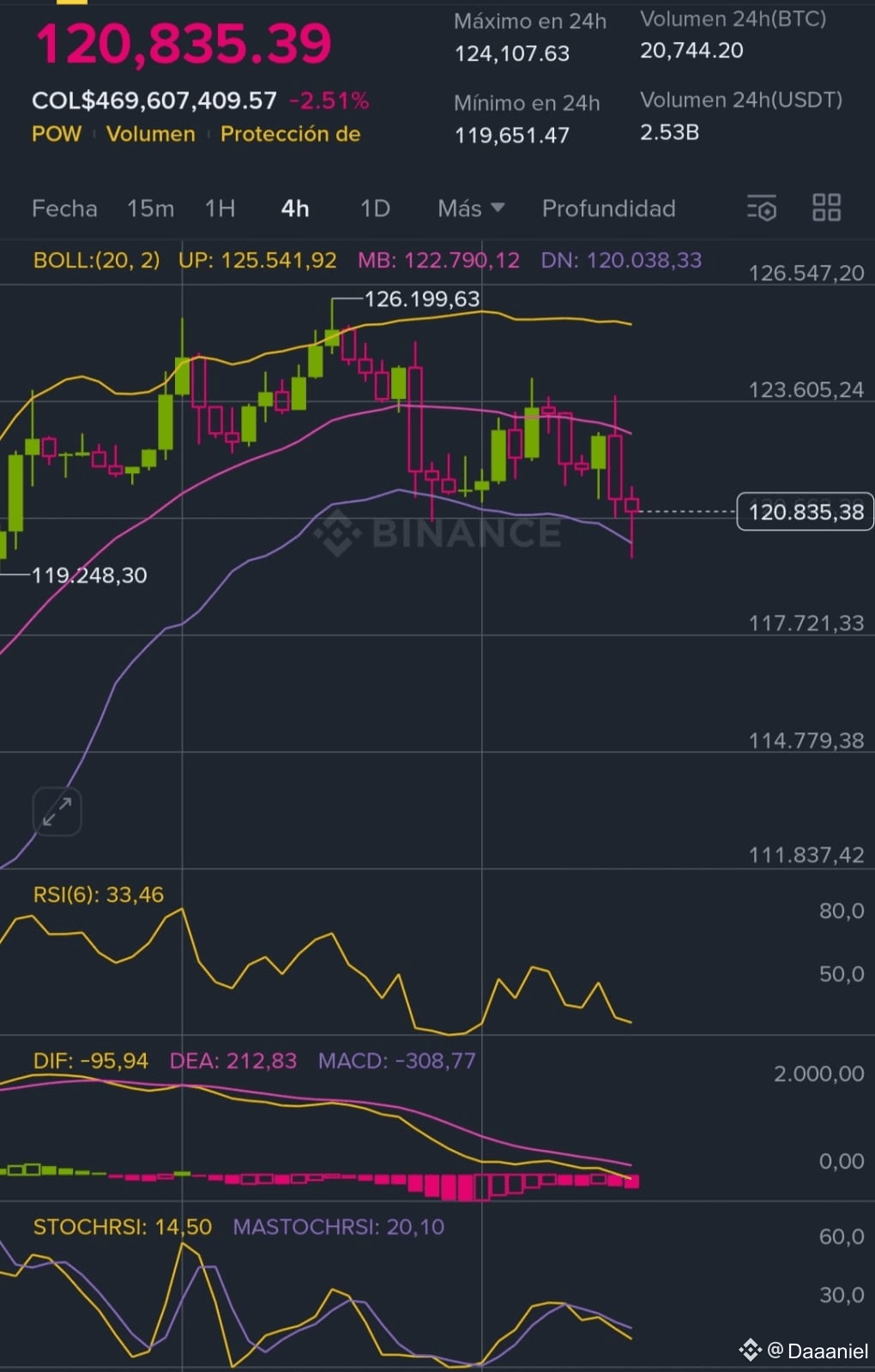This screenshot has width=875, height=1372.
Task: Select the 4h interval tab
Action: point(295,208)
